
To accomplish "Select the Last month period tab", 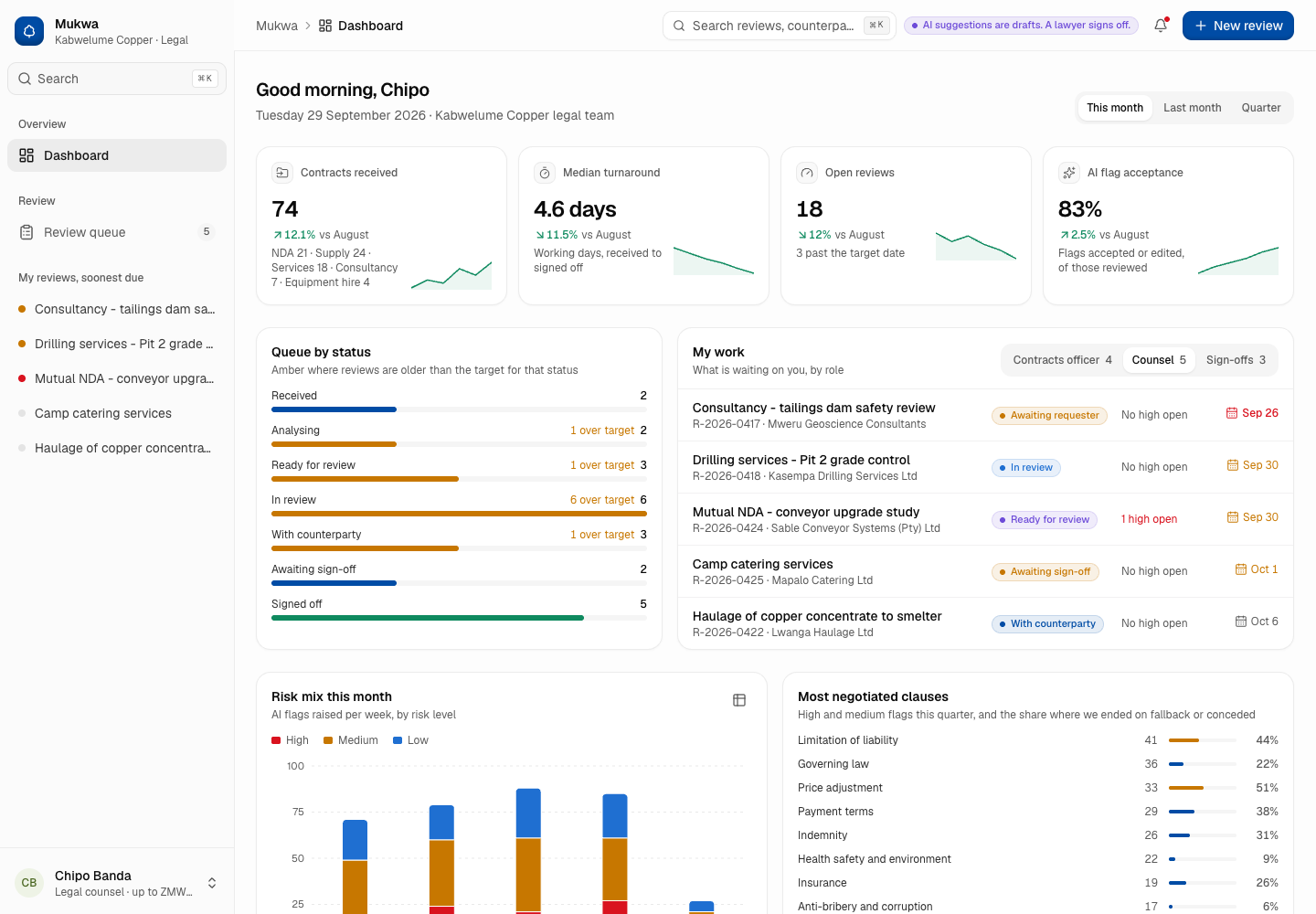I will [1193, 108].
